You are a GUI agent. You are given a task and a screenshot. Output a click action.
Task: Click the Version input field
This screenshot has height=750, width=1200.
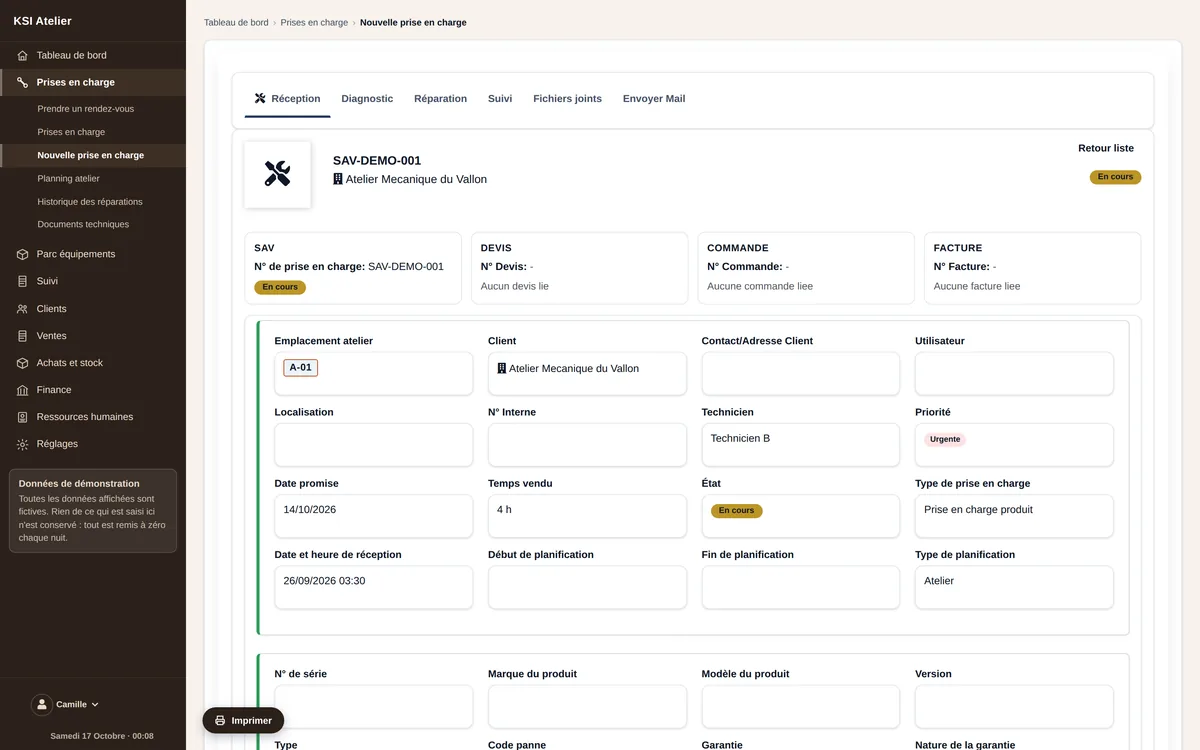click(x=1014, y=706)
